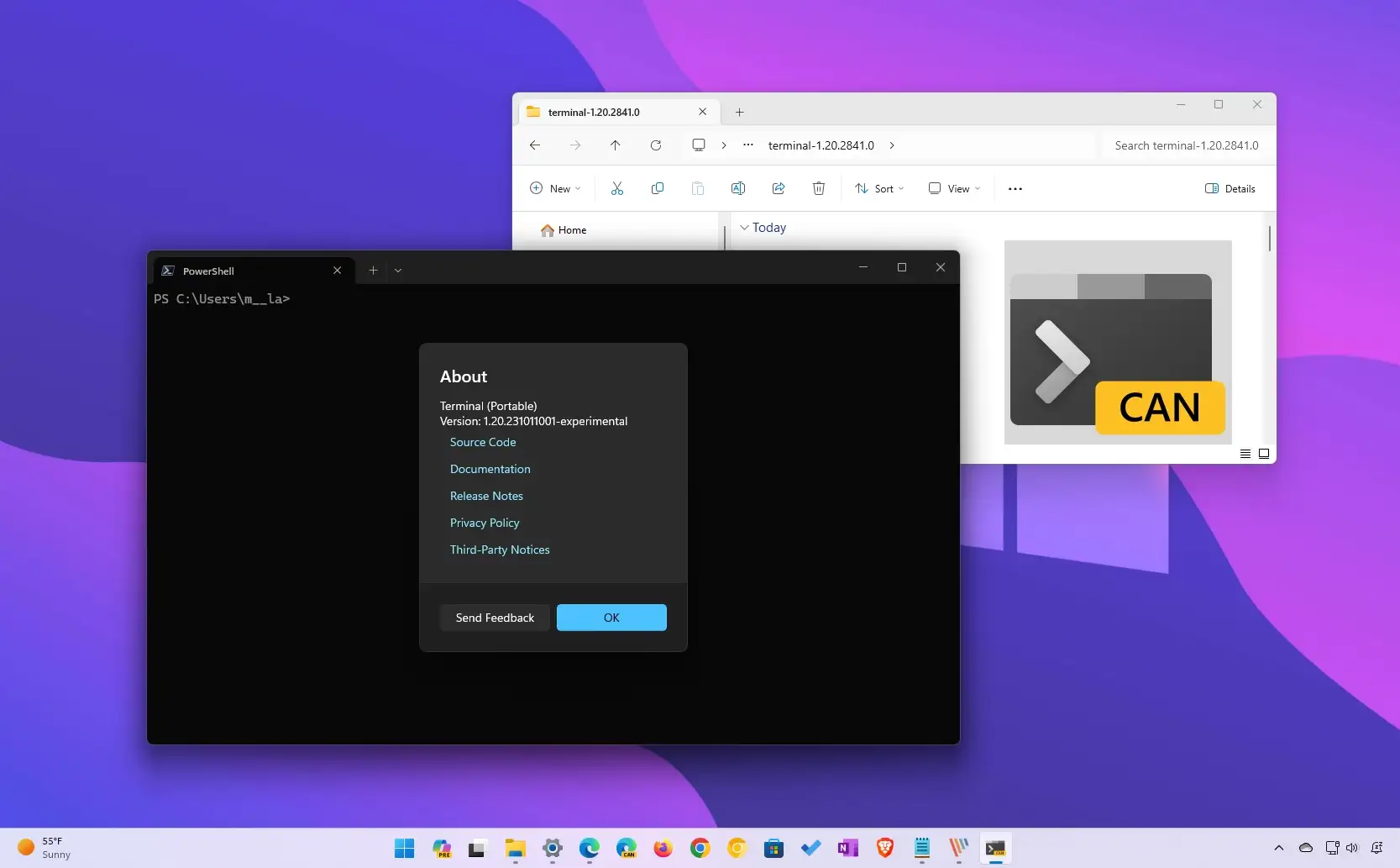Launch Terminal Canary from the taskbar
Image resolution: width=1400 pixels, height=868 pixels.
(x=995, y=848)
